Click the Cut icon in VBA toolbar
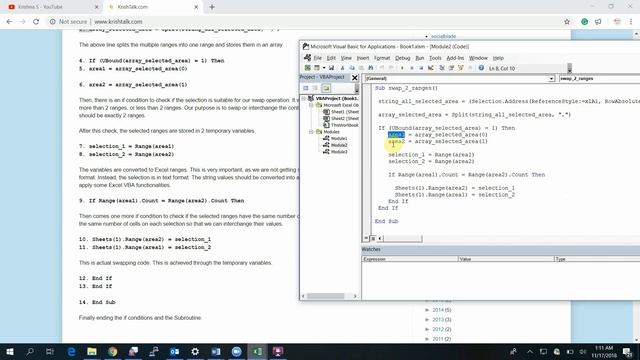 click(x=342, y=68)
